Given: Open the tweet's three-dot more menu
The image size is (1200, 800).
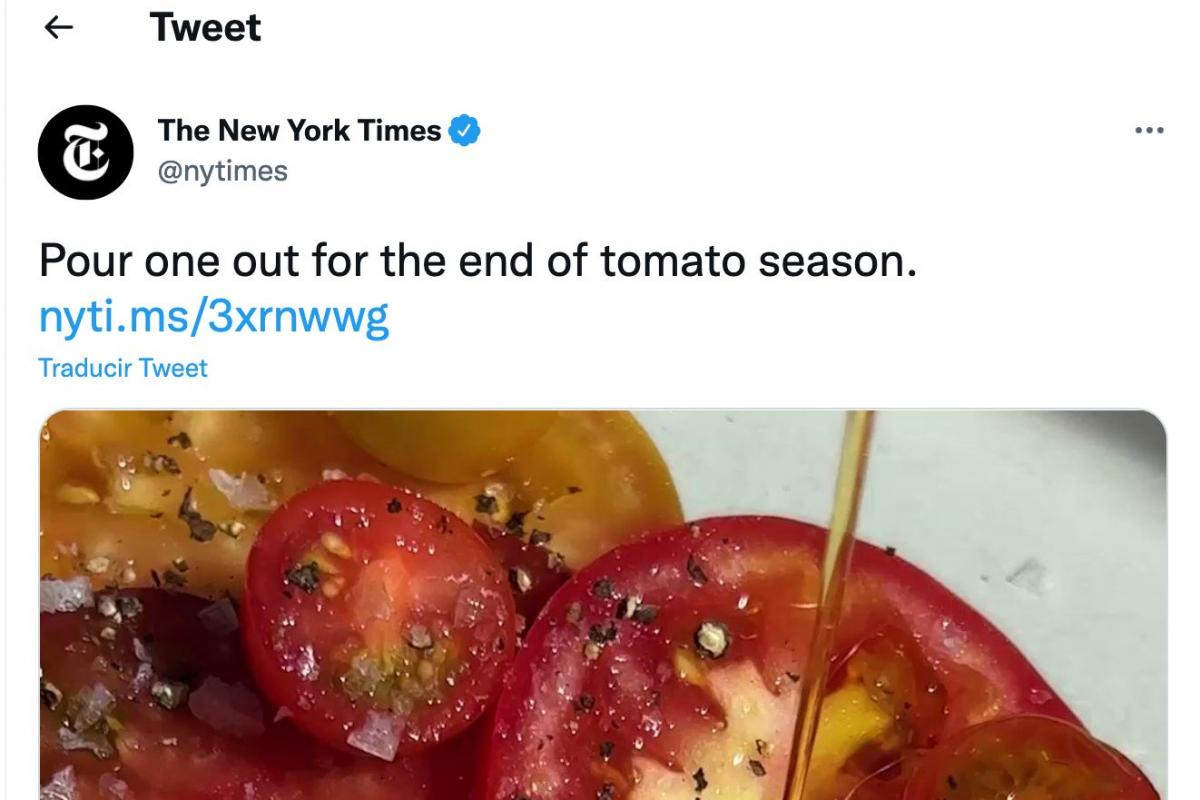Looking at the screenshot, I should 1149,130.
